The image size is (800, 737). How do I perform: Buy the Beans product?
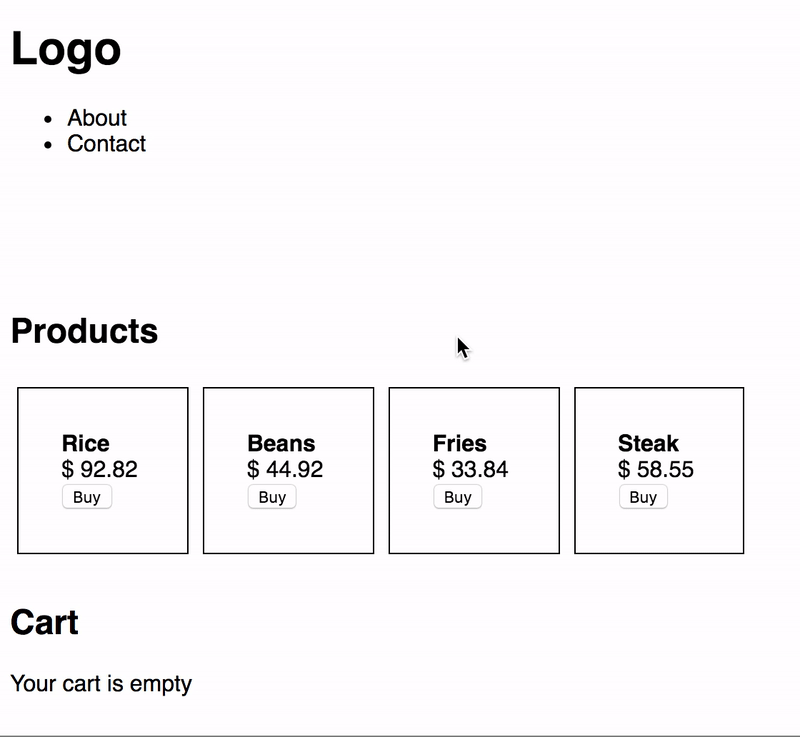coord(272,497)
